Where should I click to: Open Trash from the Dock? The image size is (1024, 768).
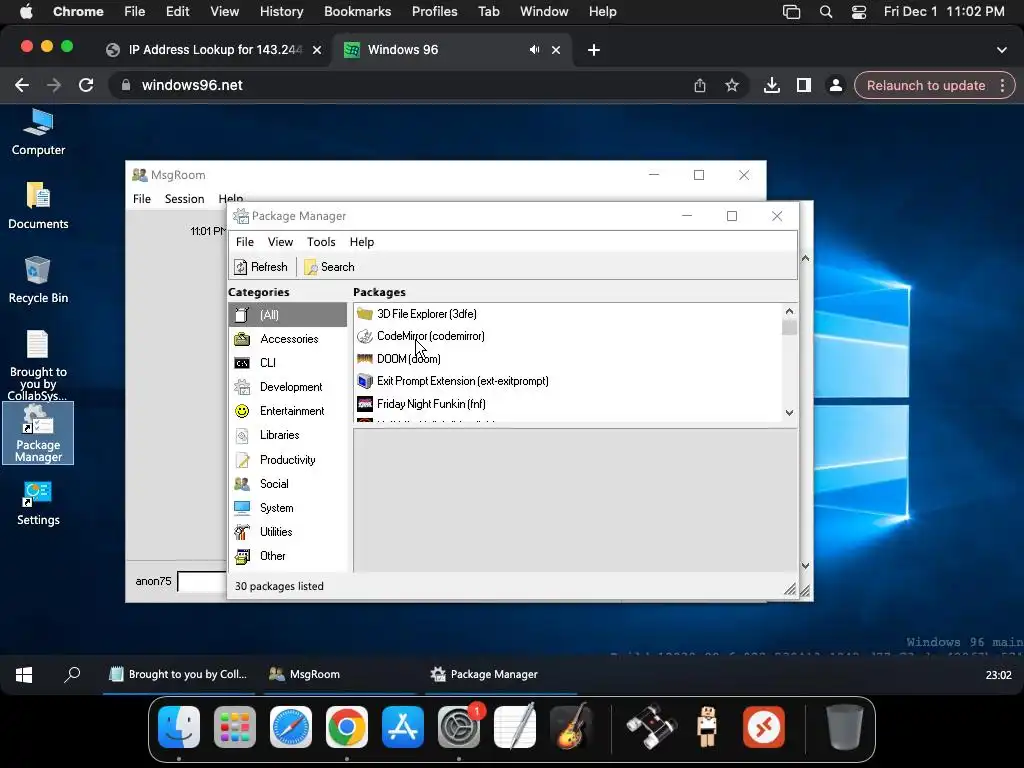[x=844, y=726]
